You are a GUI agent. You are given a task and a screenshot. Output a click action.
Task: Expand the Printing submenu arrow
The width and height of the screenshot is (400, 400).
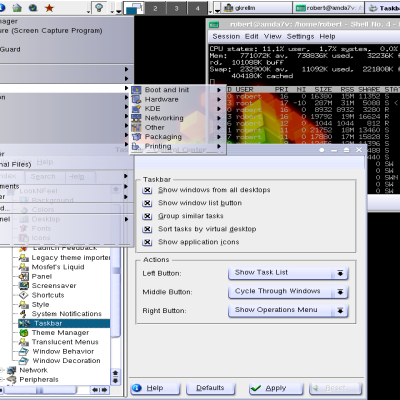point(219,146)
